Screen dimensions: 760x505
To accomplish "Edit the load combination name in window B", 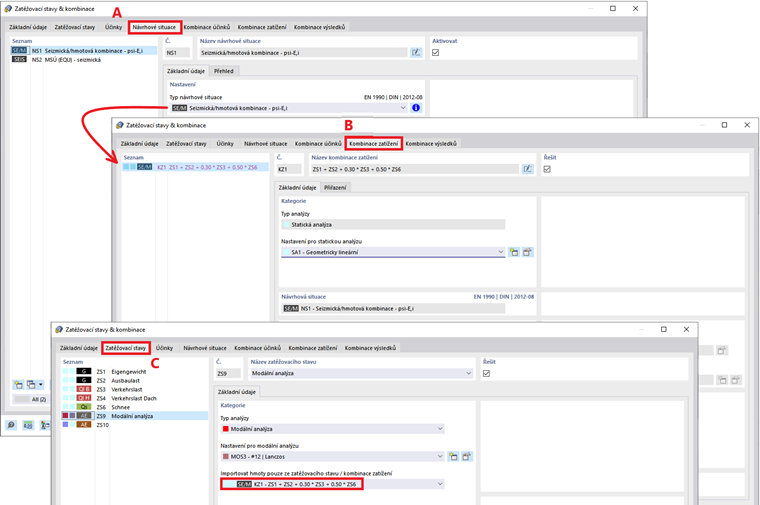I will [527, 169].
